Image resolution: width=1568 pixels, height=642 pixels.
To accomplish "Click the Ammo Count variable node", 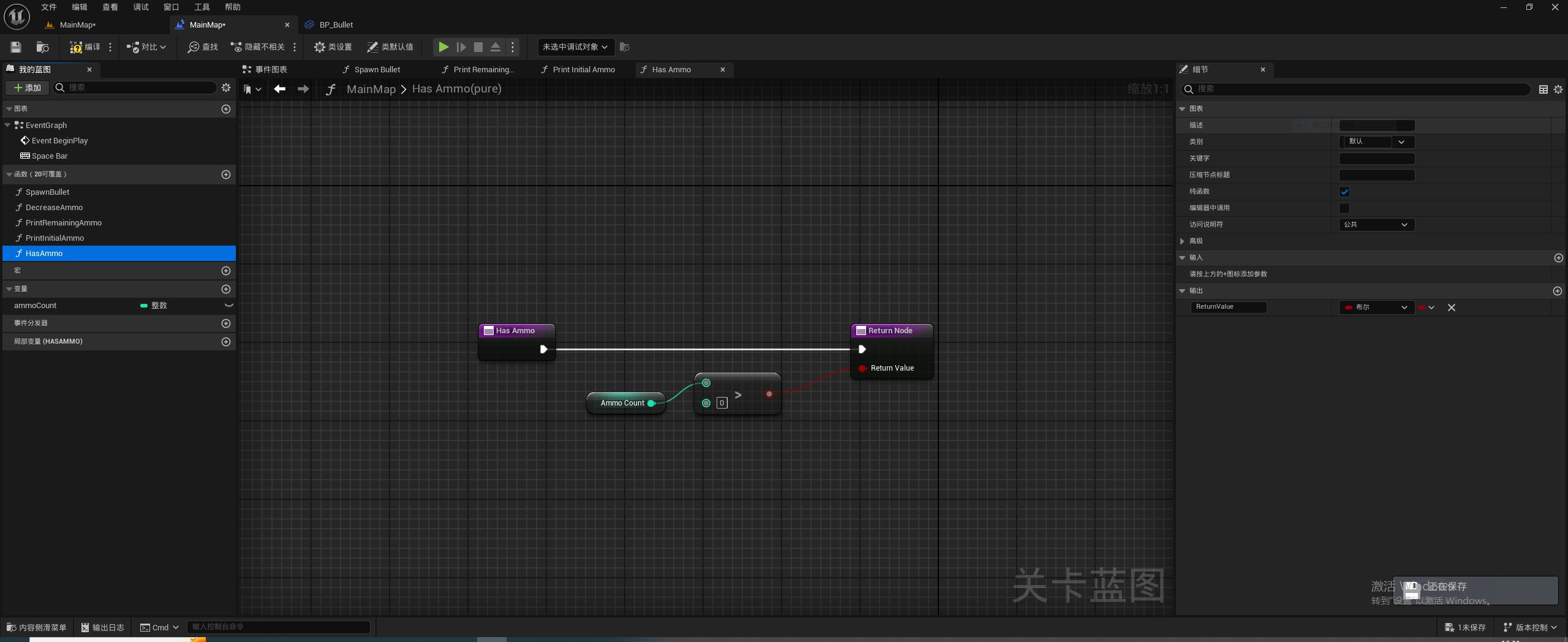I will click(625, 403).
